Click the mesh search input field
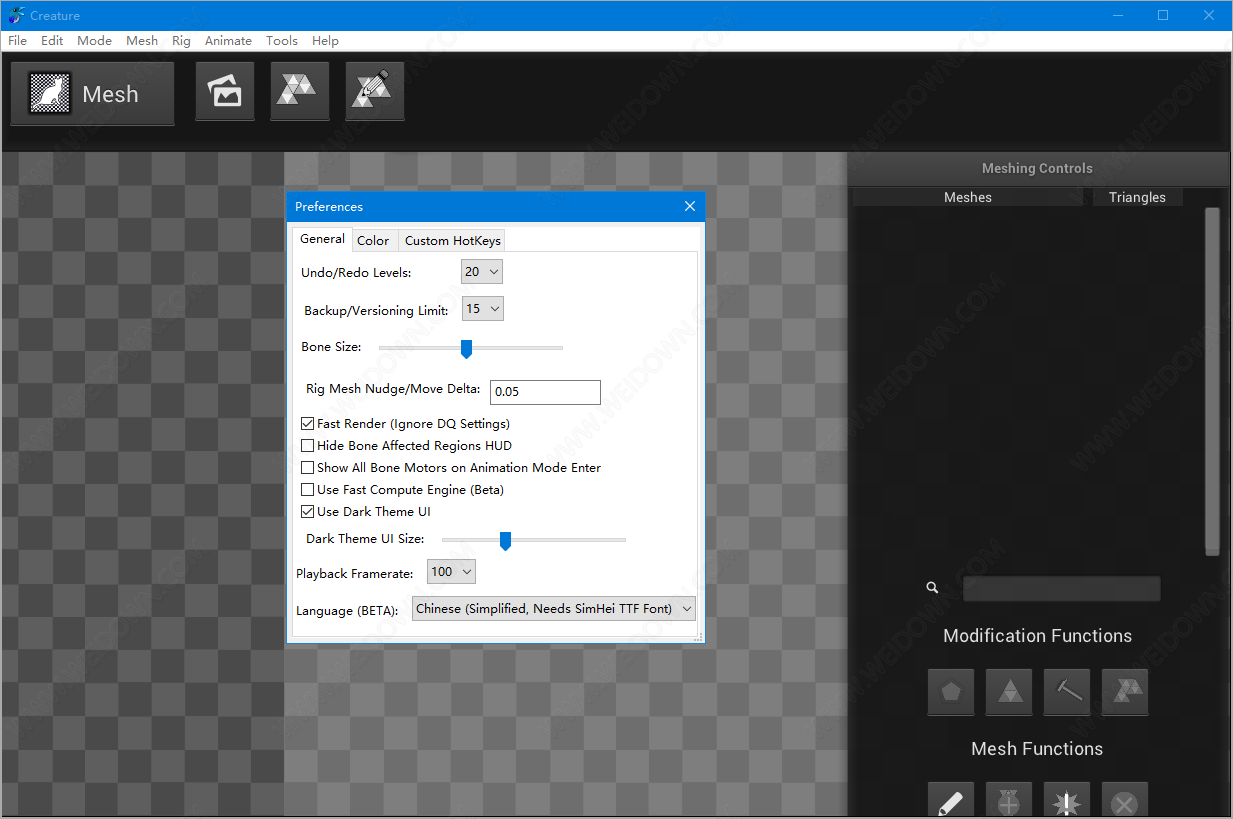1233x819 pixels. 1061,588
